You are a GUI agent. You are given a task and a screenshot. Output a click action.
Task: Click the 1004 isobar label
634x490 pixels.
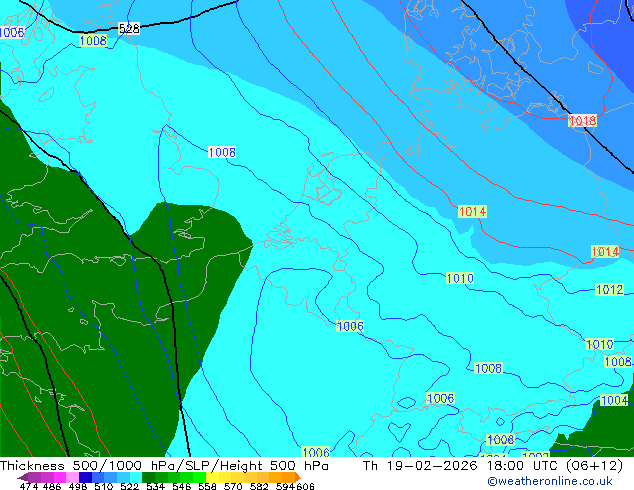(x=614, y=400)
